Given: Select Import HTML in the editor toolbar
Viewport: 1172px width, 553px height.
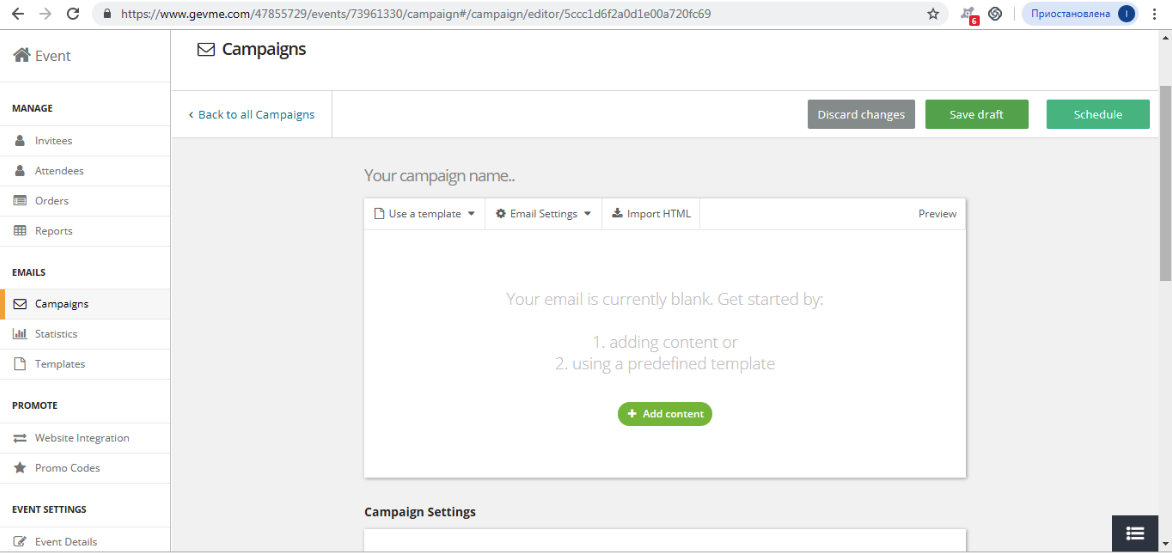Looking at the screenshot, I should [651, 214].
